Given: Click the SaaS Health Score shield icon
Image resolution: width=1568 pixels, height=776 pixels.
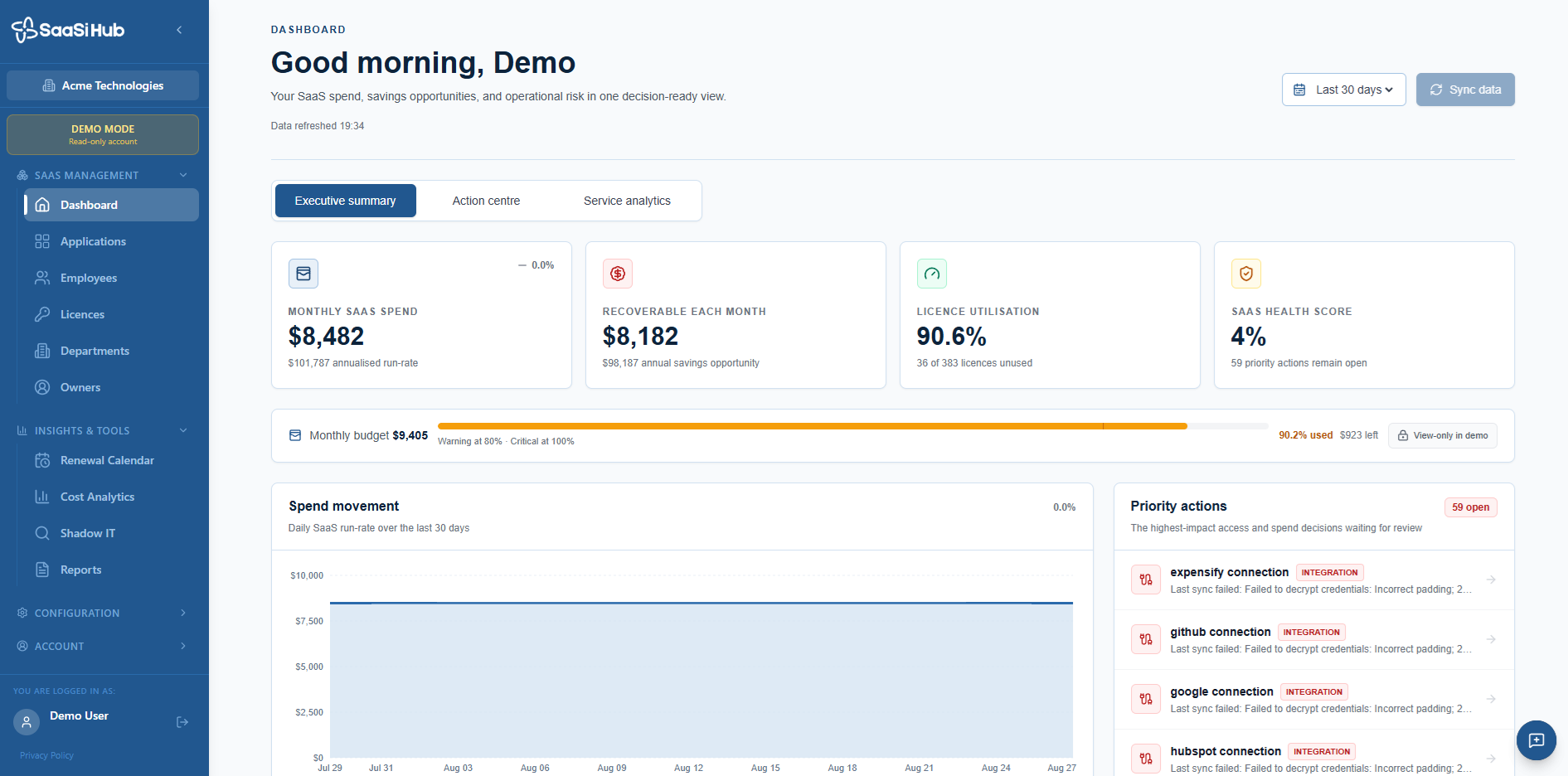Looking at the screenshot, I should point(1246,274).
